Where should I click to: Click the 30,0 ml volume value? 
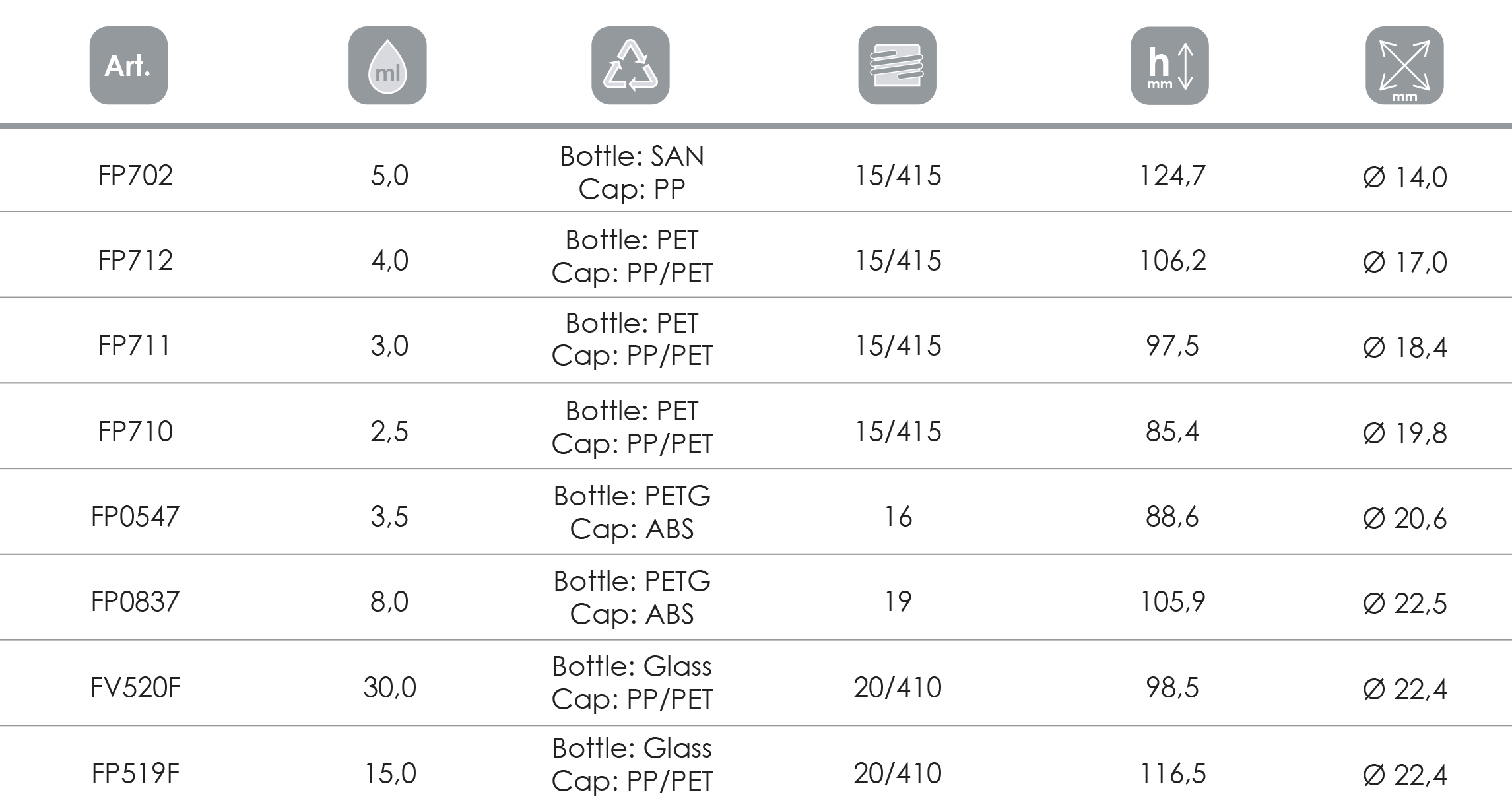[x=389, y=688]
